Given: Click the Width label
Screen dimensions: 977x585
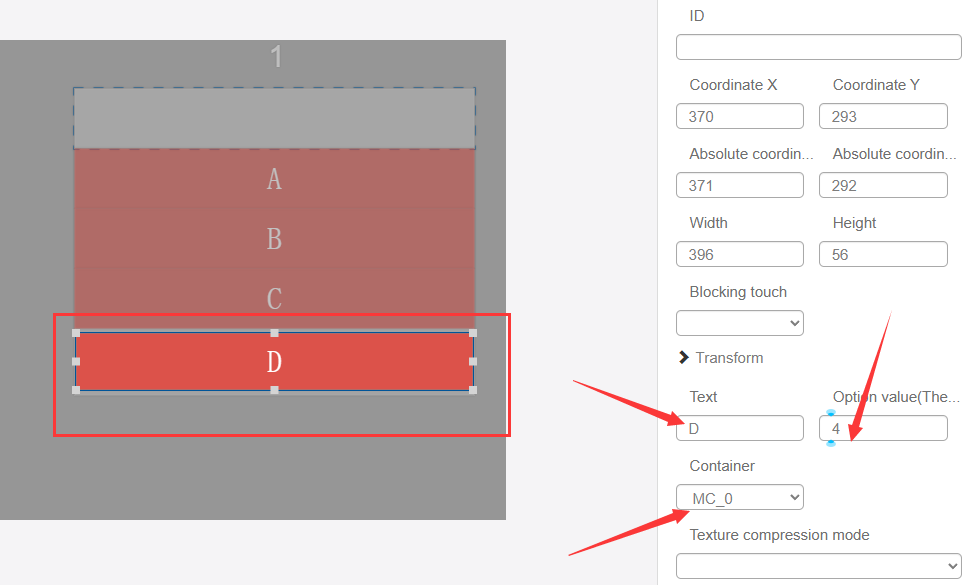Looking at the screenshot, I should coord(708,223).
